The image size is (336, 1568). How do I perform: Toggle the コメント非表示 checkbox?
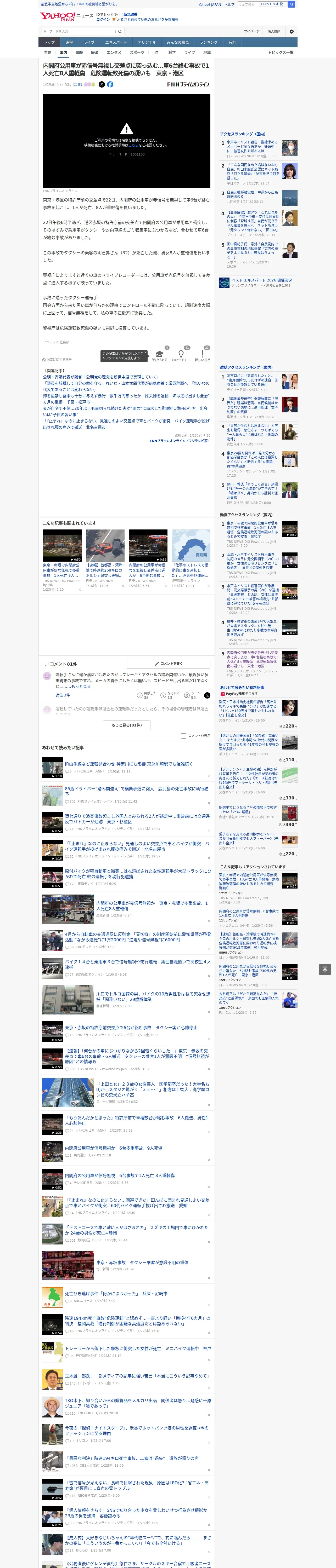tap(183, 735)
